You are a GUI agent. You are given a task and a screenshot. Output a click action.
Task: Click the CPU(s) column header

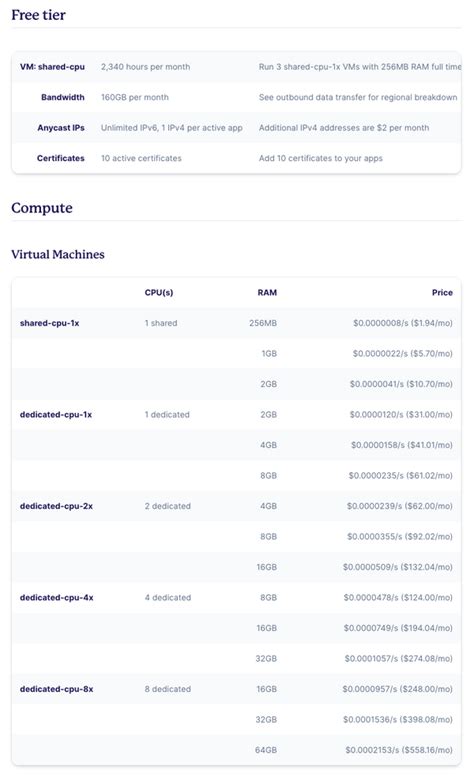159,292
